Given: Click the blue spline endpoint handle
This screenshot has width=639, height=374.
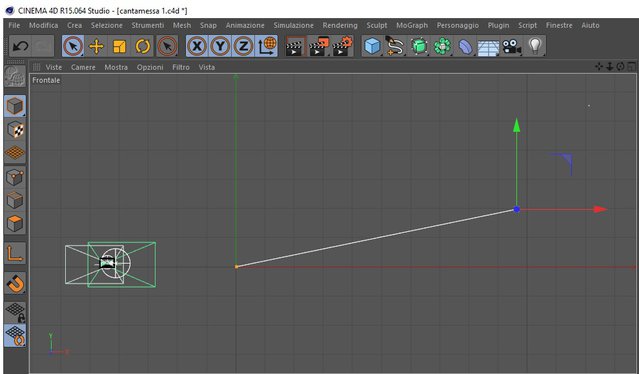Looking at the screenshot, I should [517, 209].
